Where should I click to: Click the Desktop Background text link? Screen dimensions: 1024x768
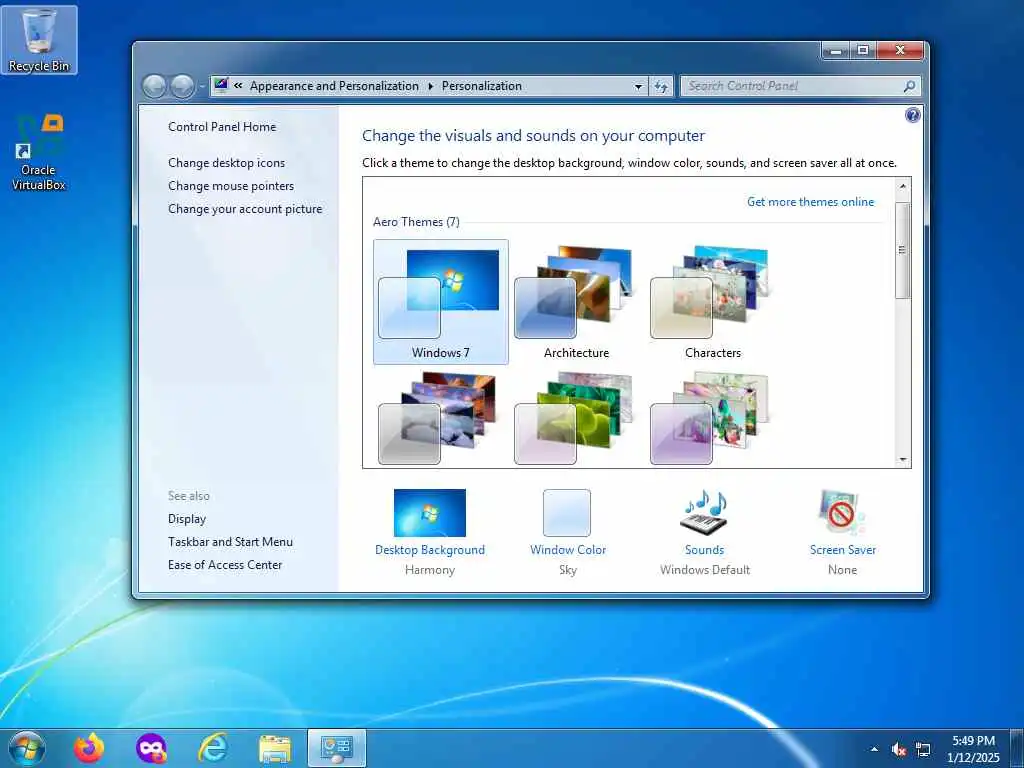click(x=430, y=550)
